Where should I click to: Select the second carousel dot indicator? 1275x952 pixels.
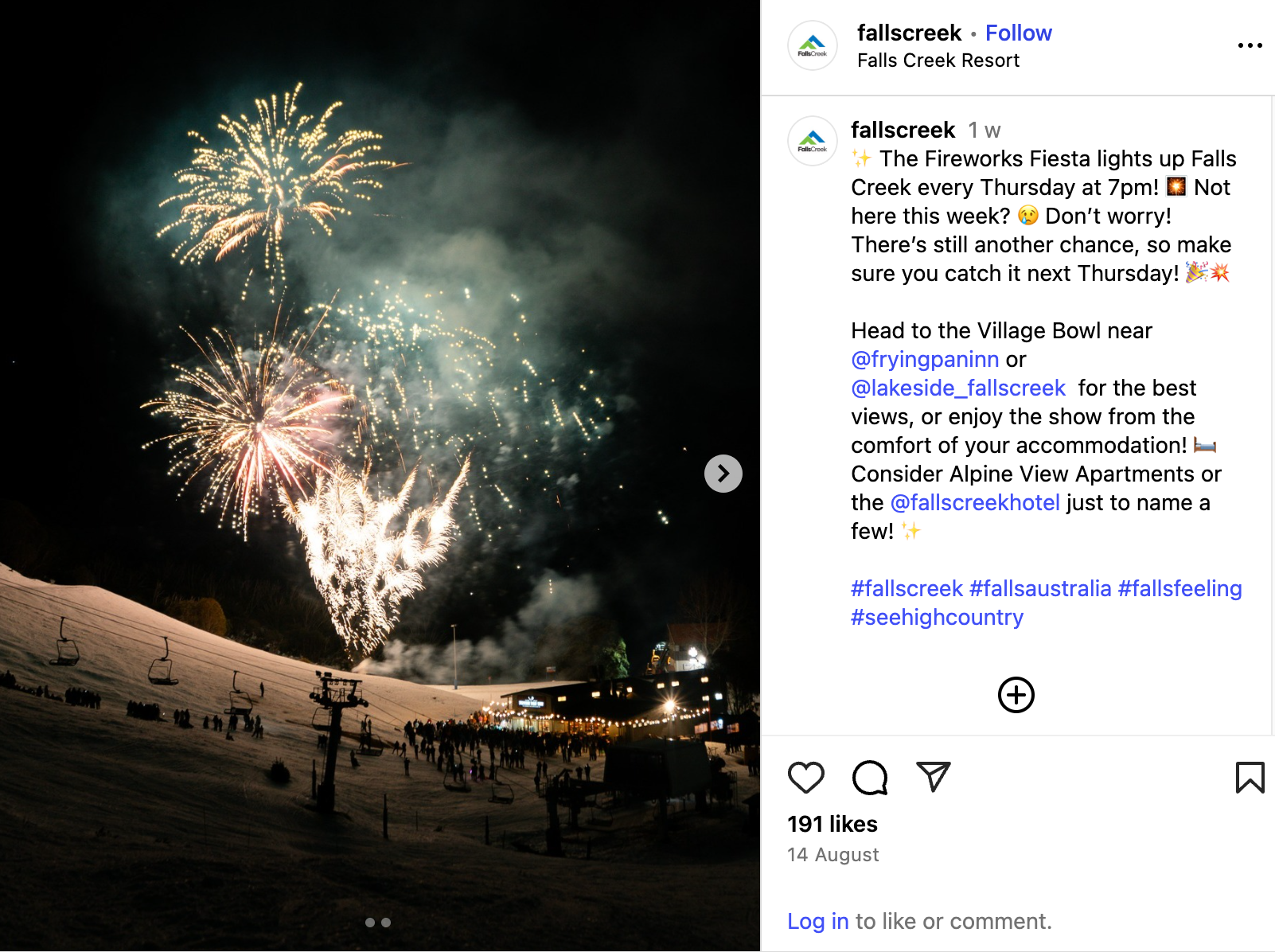click(x=386, y=923)
